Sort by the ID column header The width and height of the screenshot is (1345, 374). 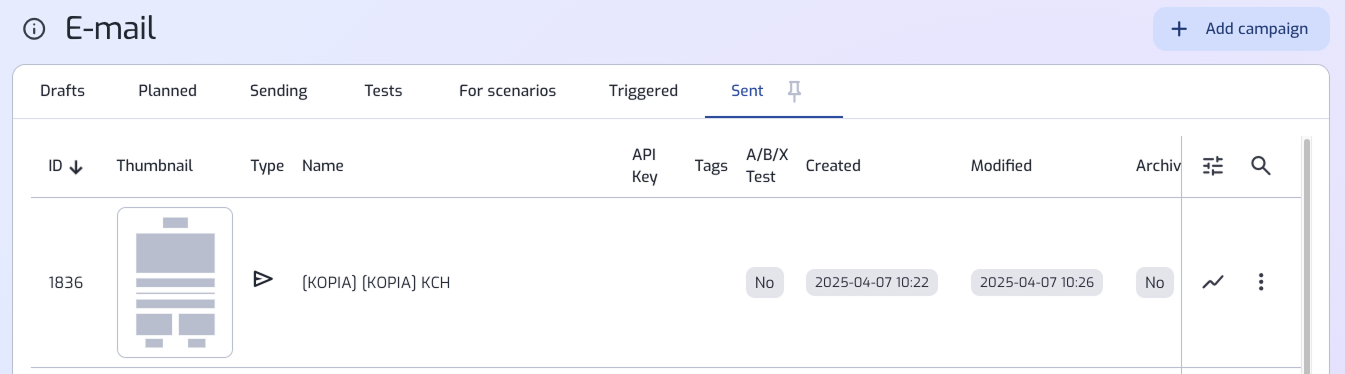click(x=65, y=166)
